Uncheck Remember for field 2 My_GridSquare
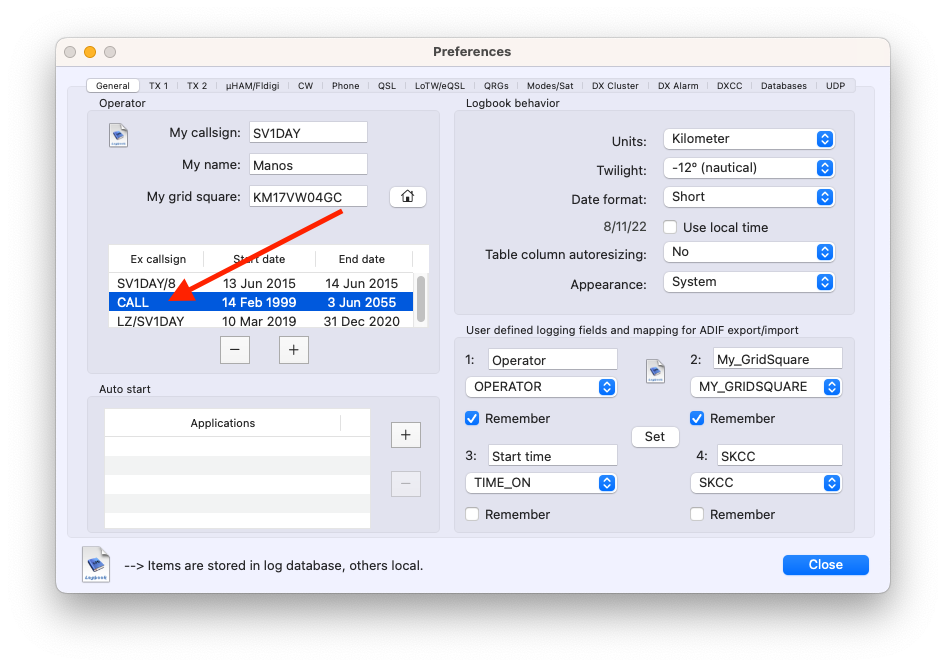The image size is (946, 667). coord(697,419)
